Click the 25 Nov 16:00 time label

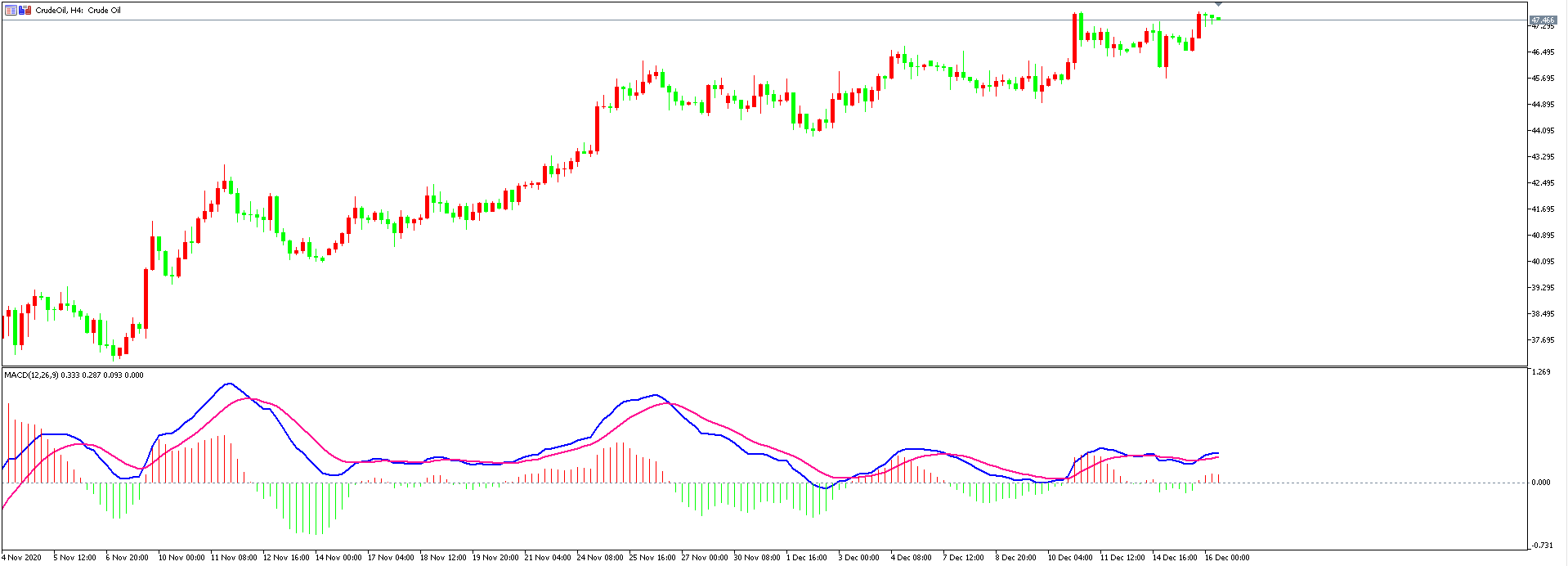[652, 558]
